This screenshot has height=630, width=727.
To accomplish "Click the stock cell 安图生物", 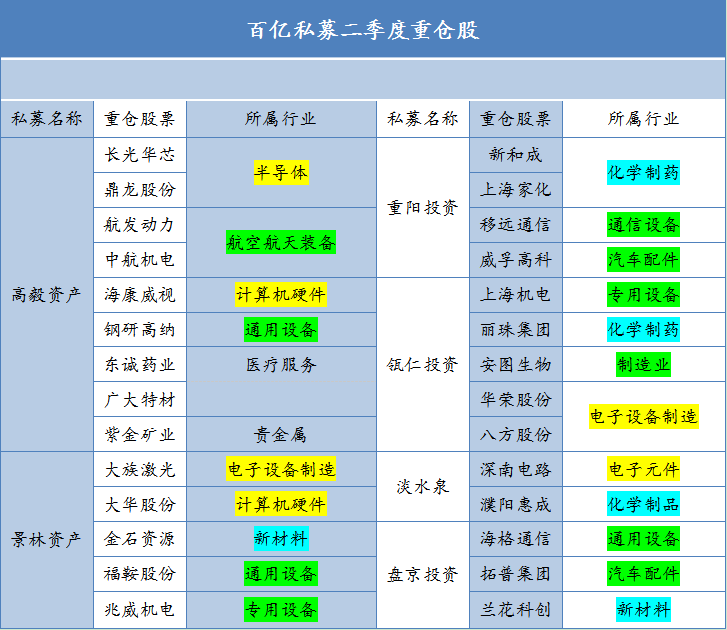I will 516,364.
